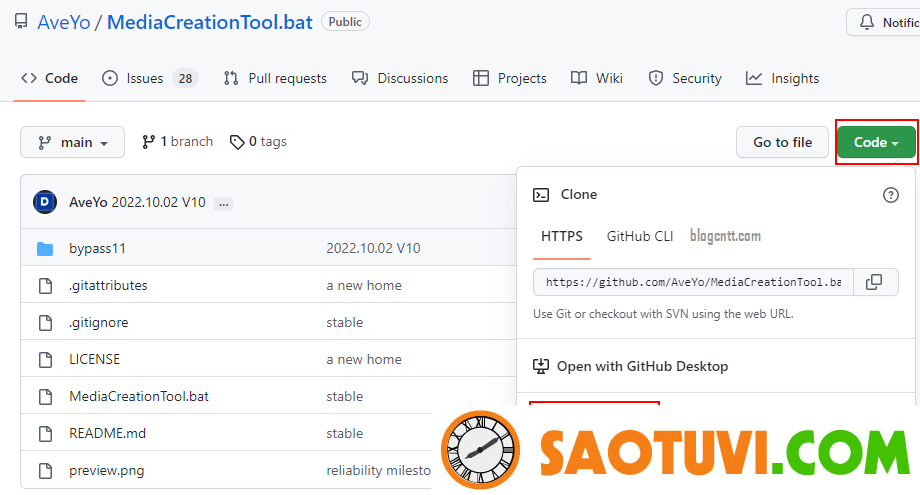The height and width of the screenshot is (495, 920).
Task: Click the clone URL input field
Action: pos(693,282)
